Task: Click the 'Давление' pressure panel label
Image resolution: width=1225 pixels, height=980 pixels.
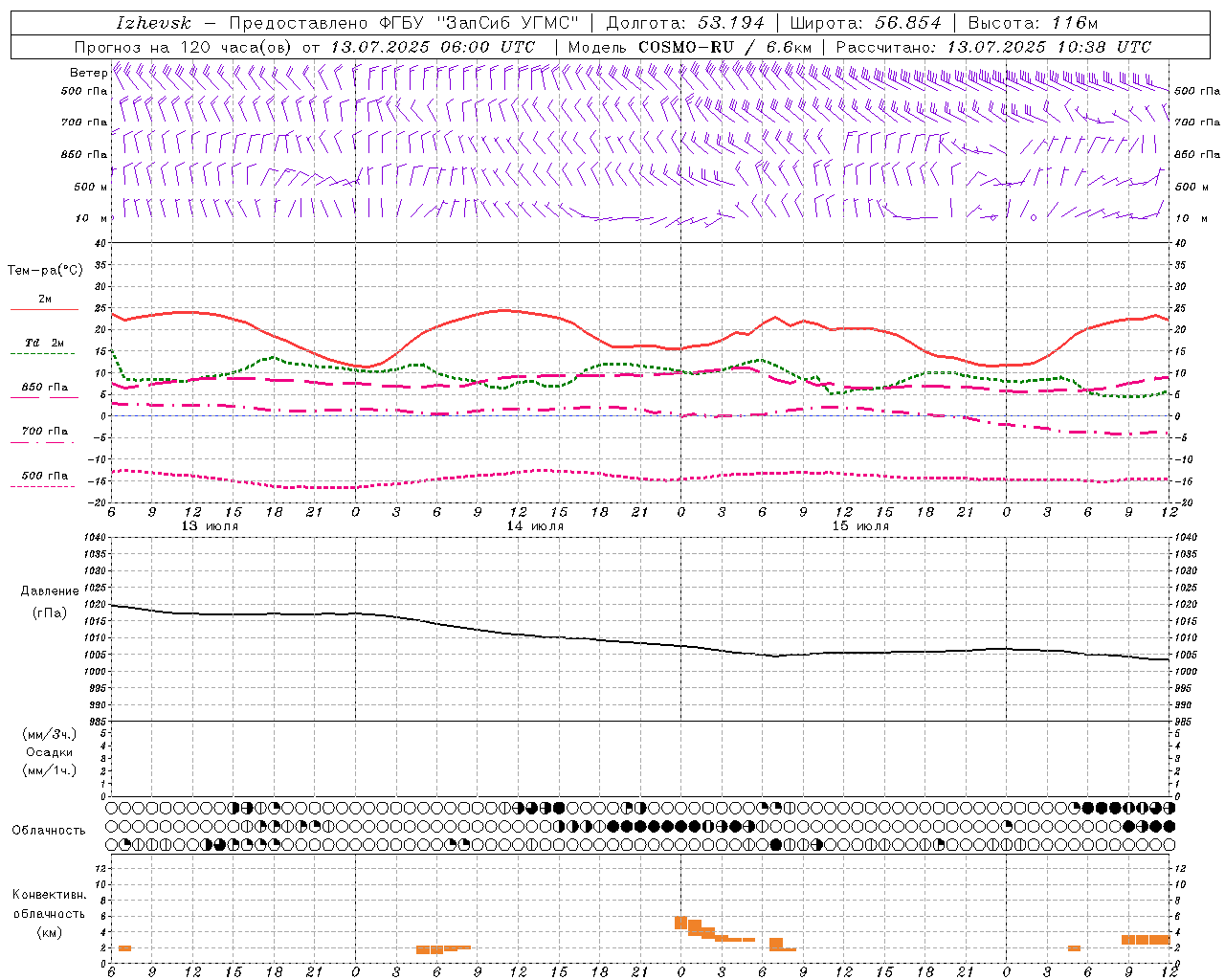Action: coord(50,591)
